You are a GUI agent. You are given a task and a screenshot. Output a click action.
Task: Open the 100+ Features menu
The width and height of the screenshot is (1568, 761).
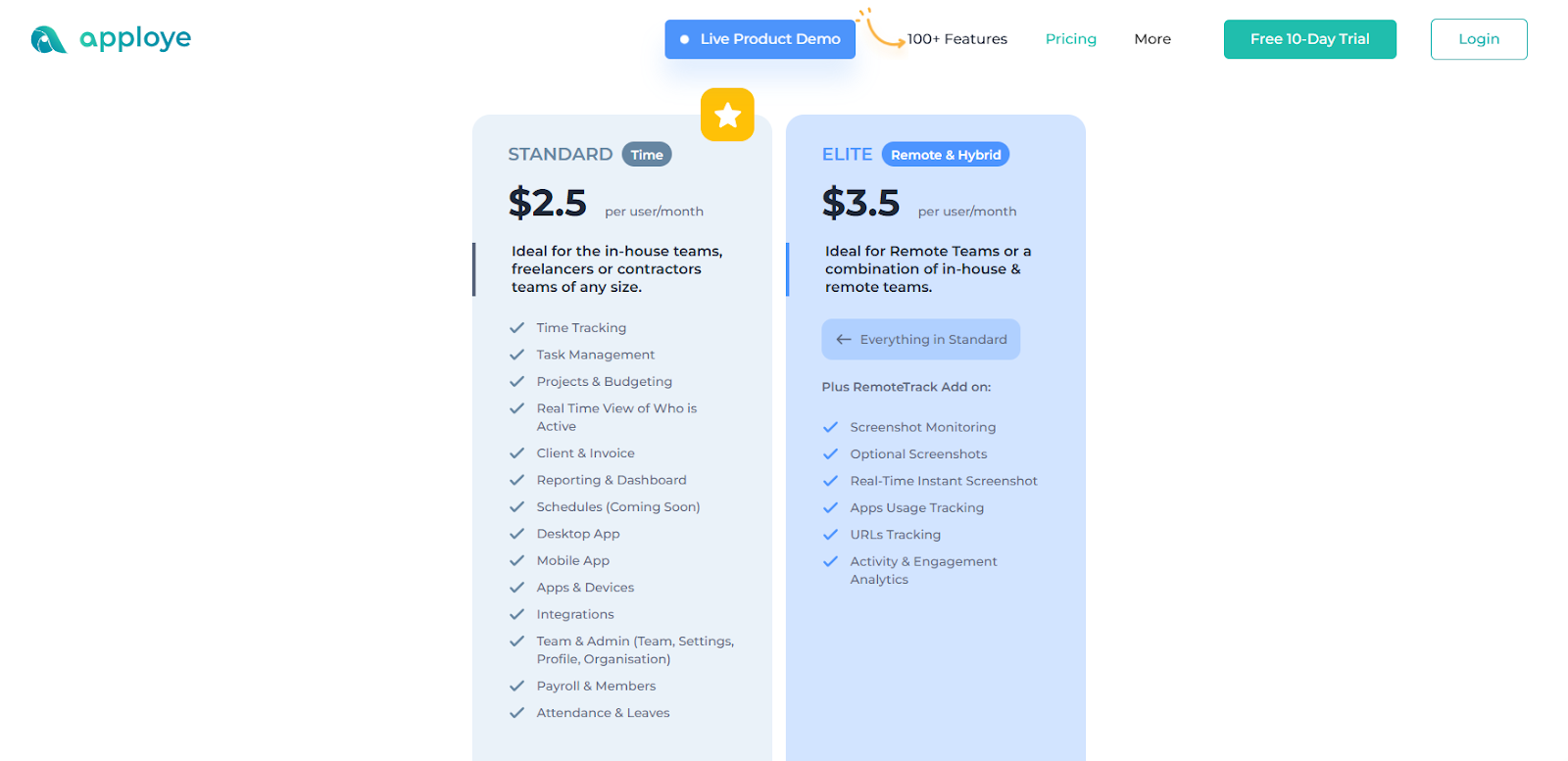point(956,39)
